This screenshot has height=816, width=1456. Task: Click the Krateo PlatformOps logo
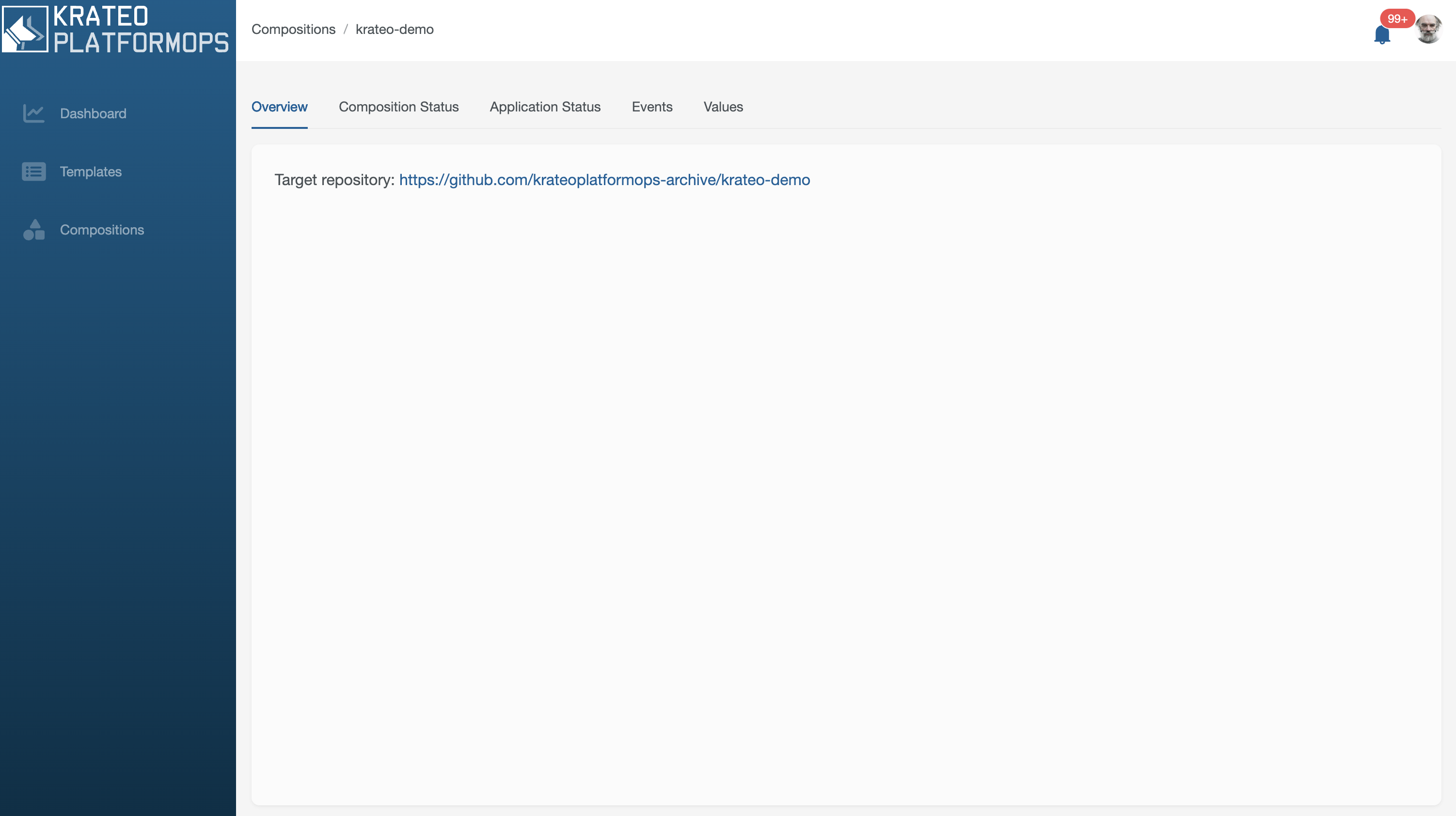coord(116,30)
